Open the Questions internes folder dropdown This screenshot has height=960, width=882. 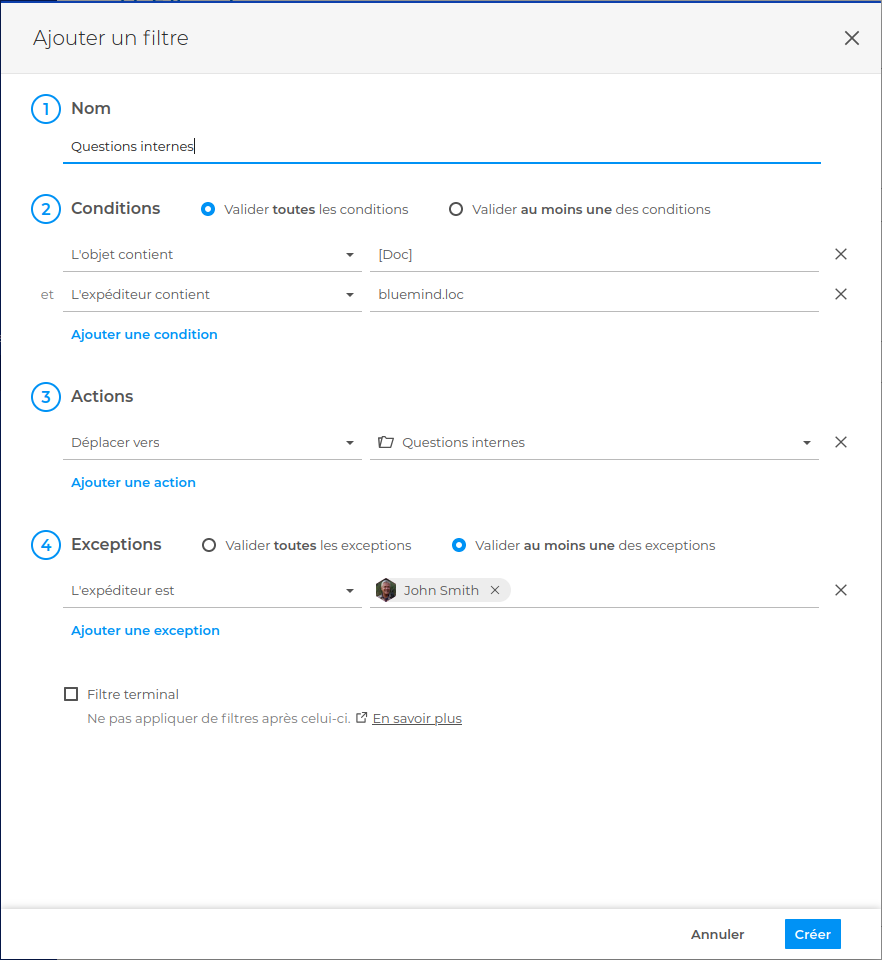click(806, 443)
